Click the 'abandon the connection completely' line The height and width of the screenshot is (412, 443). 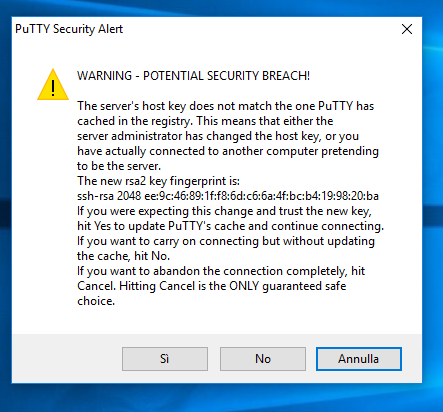coord(221,271)
